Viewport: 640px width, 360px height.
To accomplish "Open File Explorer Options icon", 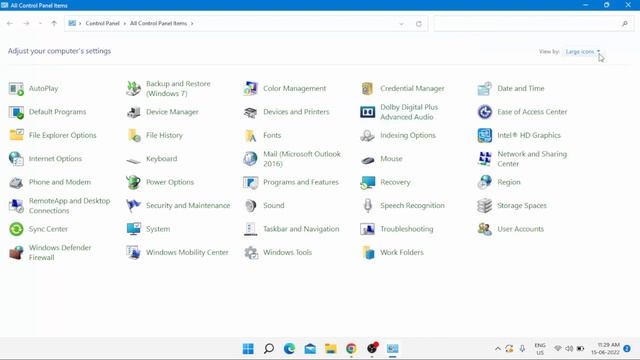I will click(x=16, y=135).
